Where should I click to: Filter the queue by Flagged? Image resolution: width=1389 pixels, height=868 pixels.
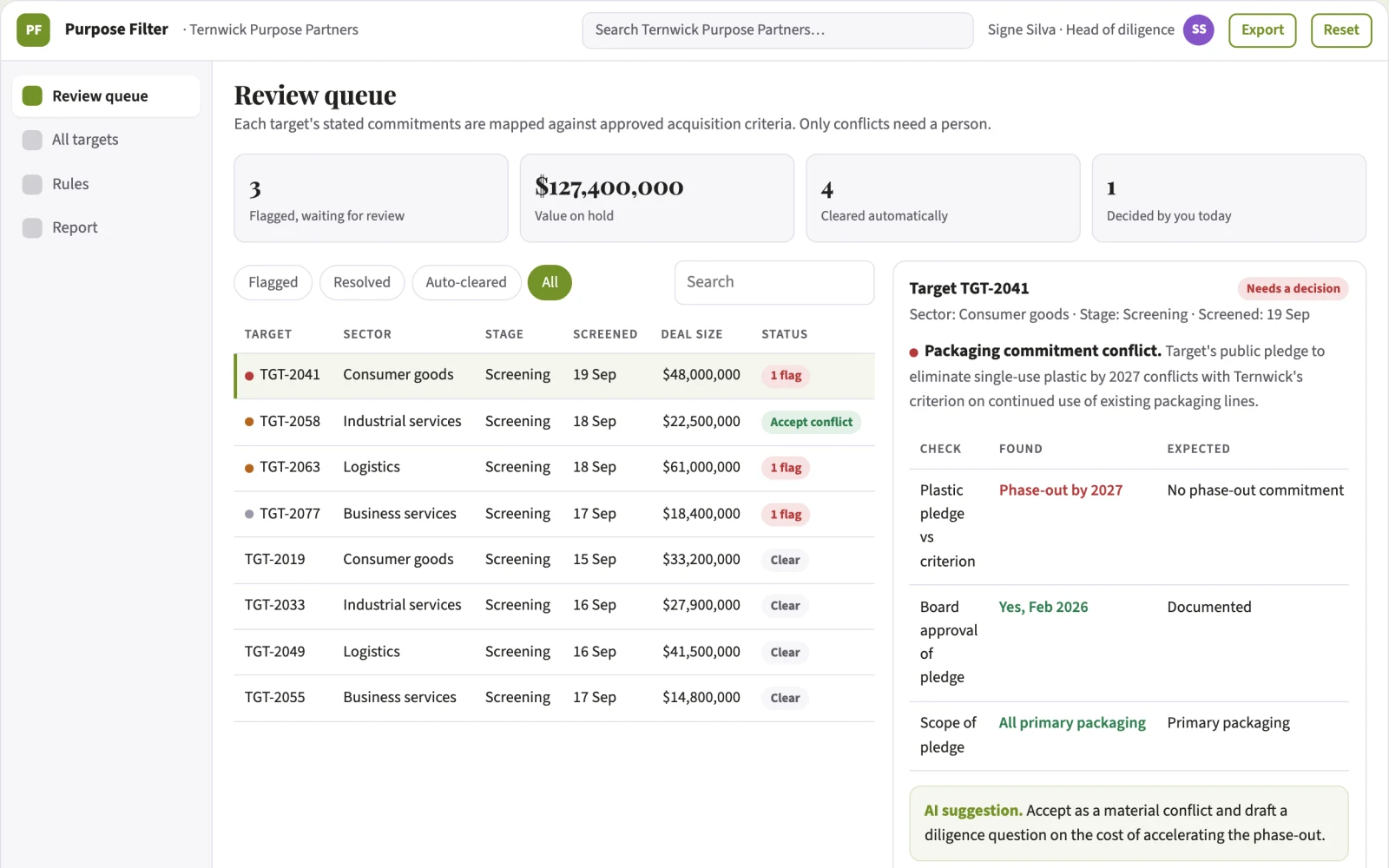pyautogui.click(x=273, y=282)
